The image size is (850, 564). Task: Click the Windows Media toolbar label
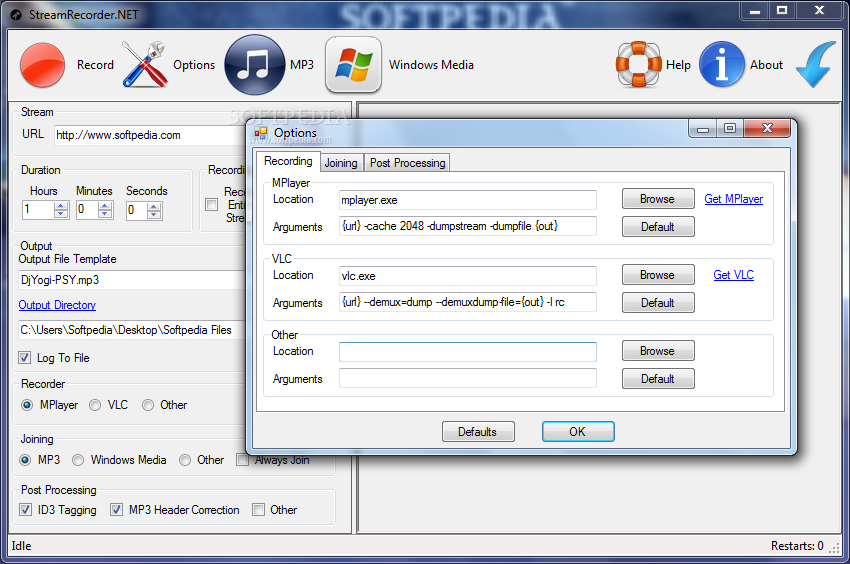[x=432, y=65]
